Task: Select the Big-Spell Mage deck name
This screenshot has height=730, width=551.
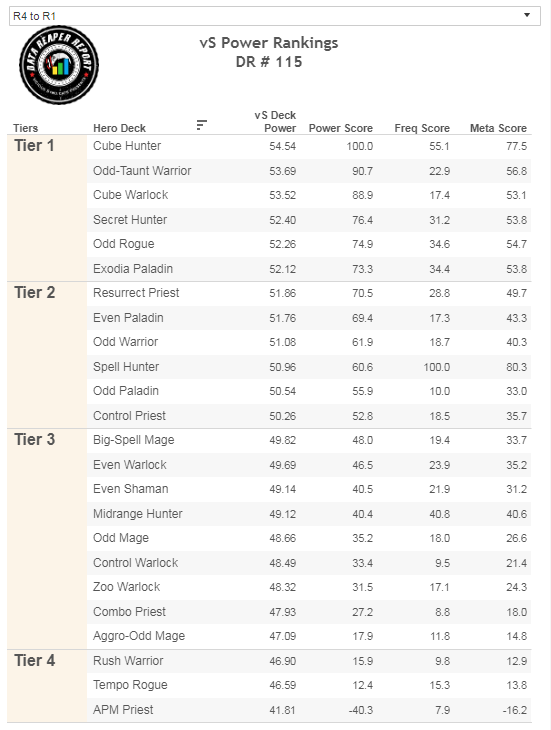Action: tap(134, 440)
